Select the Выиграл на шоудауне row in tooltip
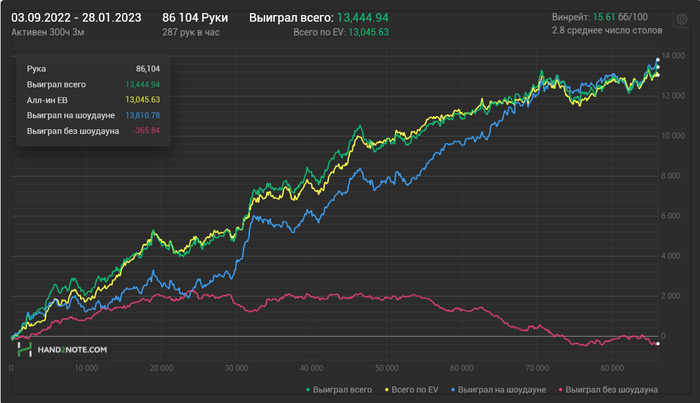 (93, 115)
